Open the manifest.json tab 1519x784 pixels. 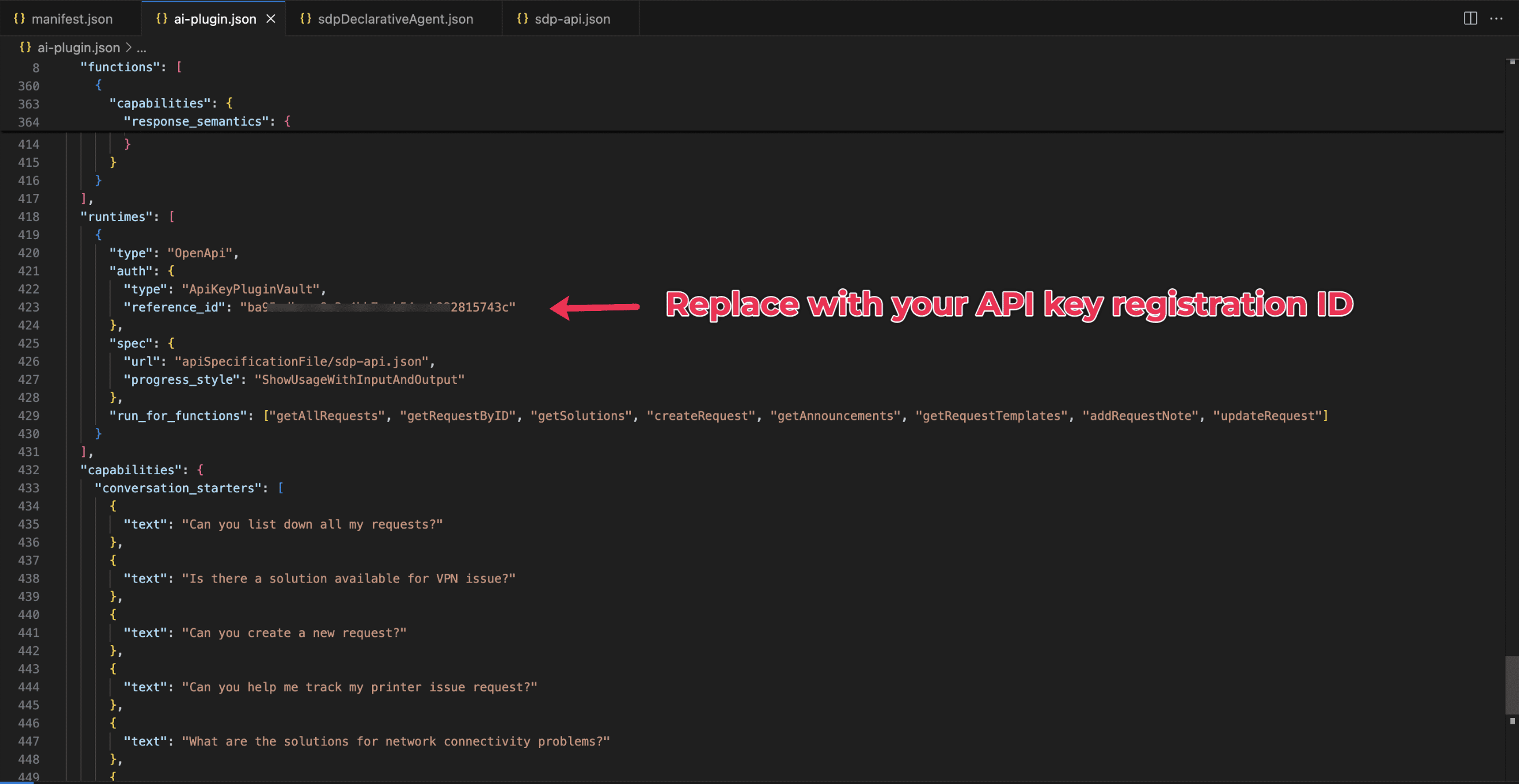pyautogui.click(x=71, y=19)
